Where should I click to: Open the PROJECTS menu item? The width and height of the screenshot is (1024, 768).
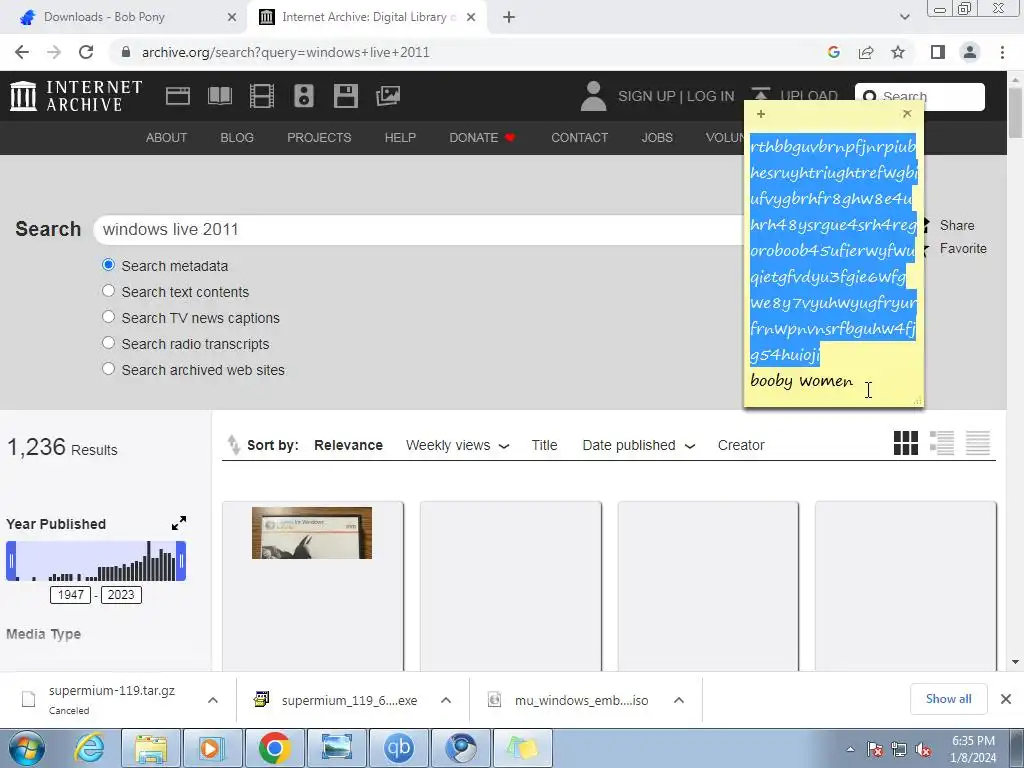click(319, 138)
